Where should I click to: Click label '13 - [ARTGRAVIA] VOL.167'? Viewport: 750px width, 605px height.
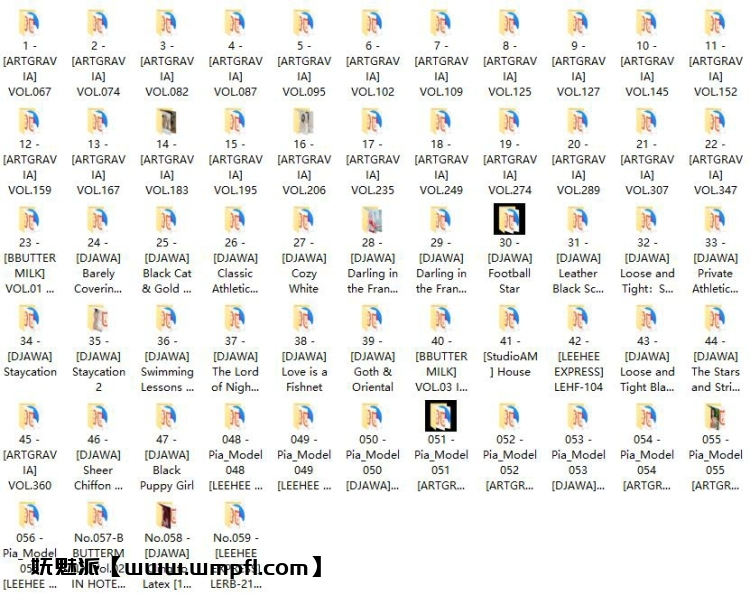pyautogui.click(x=98, y=167)
